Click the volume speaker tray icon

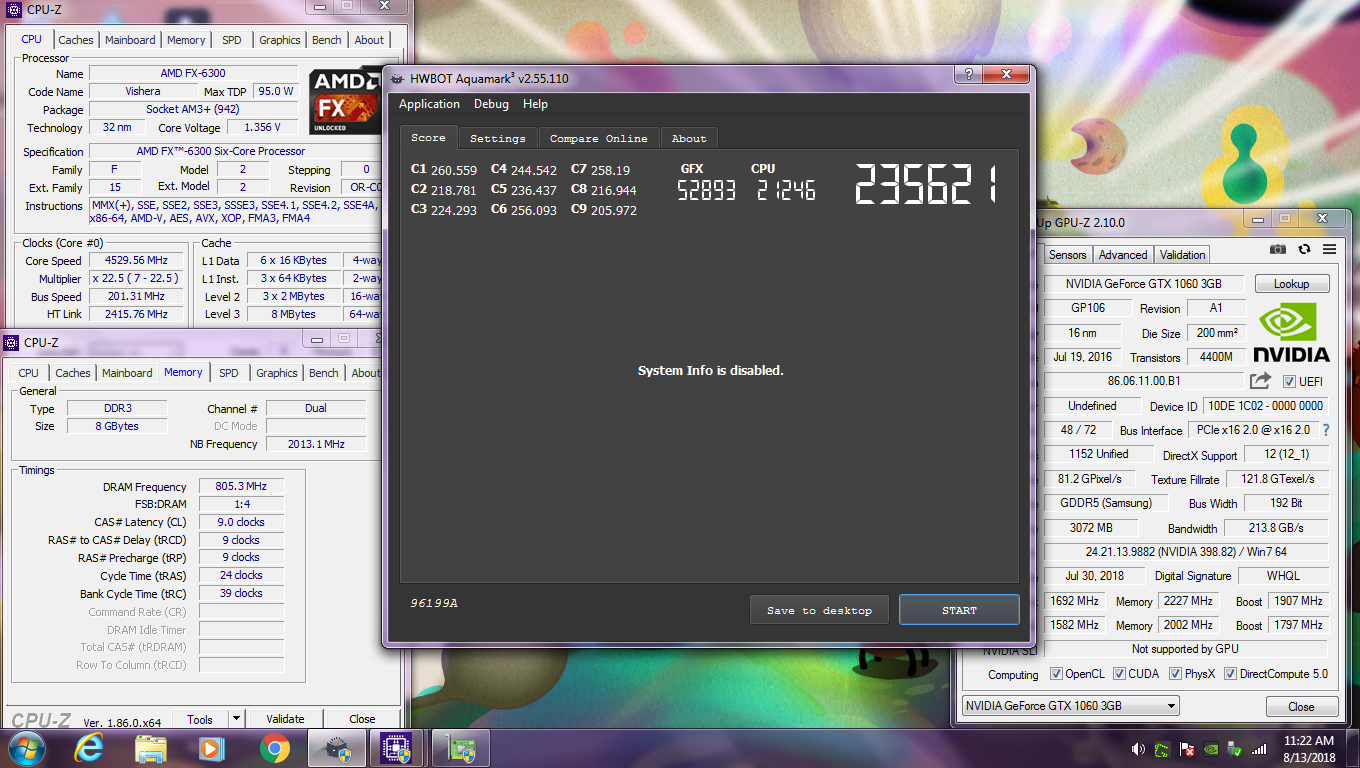1138,748
